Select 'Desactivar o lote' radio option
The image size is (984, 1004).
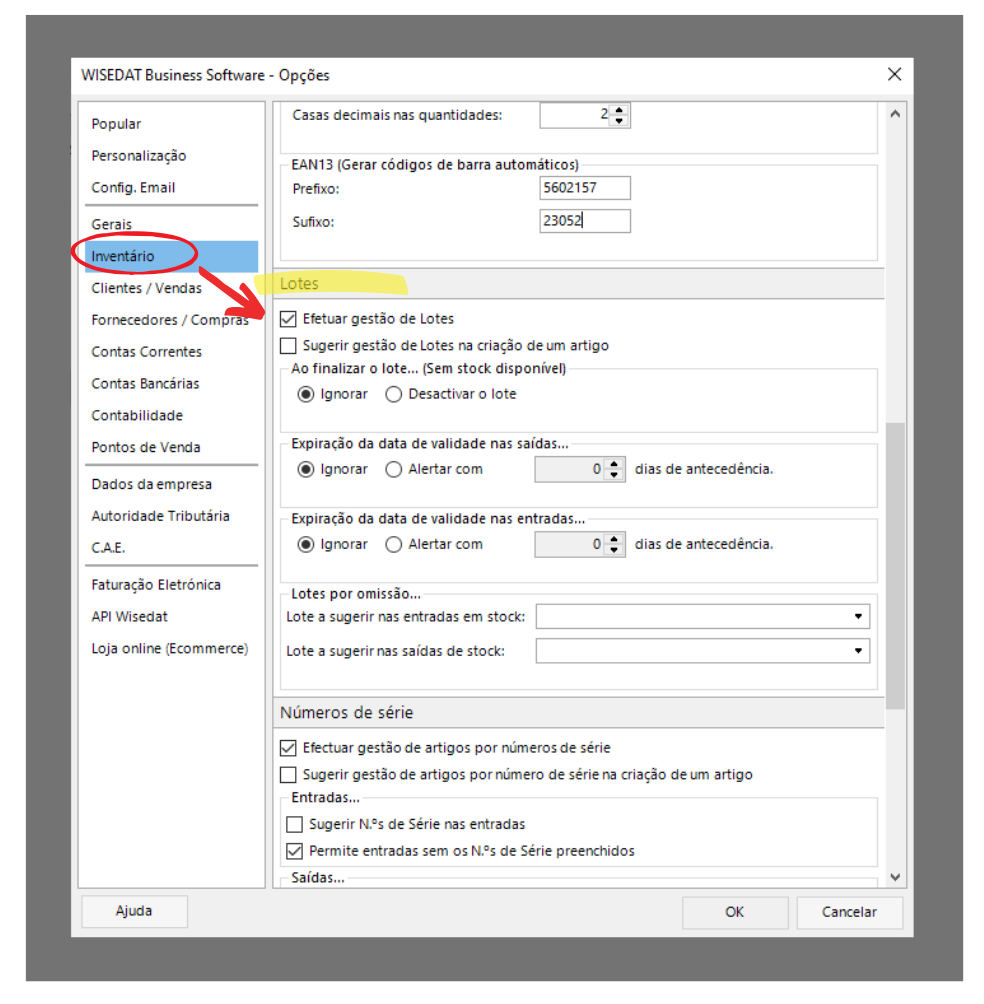coord(394,394)
